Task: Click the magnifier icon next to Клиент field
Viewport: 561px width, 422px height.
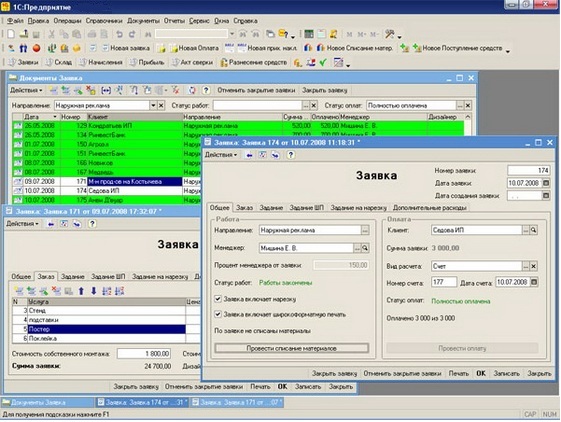Action: pyautogui.click(x=533, y=230)
